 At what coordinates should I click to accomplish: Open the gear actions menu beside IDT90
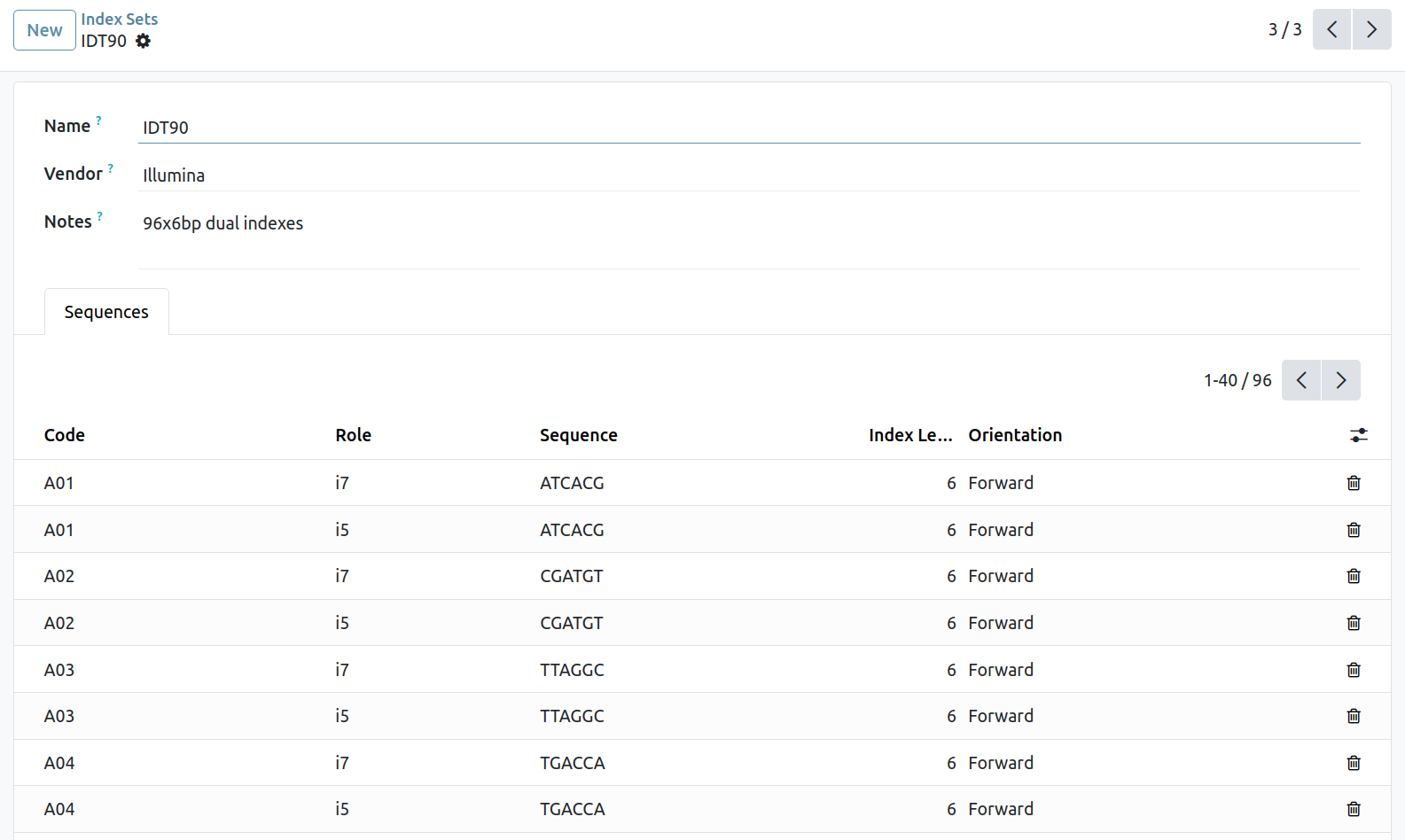pyautogui.click(x=143, y=41)
